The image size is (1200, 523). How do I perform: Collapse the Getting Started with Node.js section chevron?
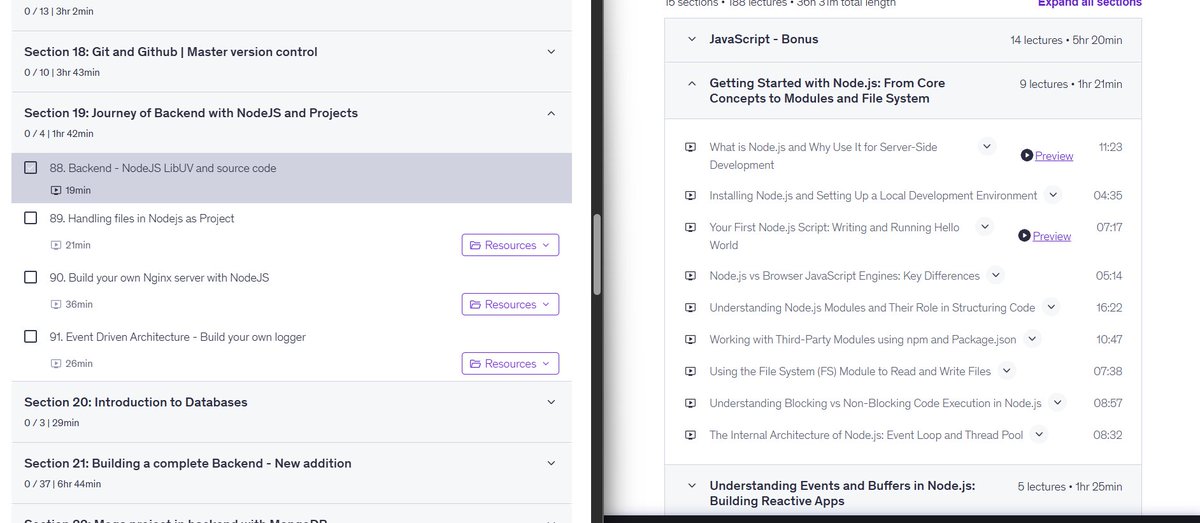pyautogui.click(x=691, y=83)
